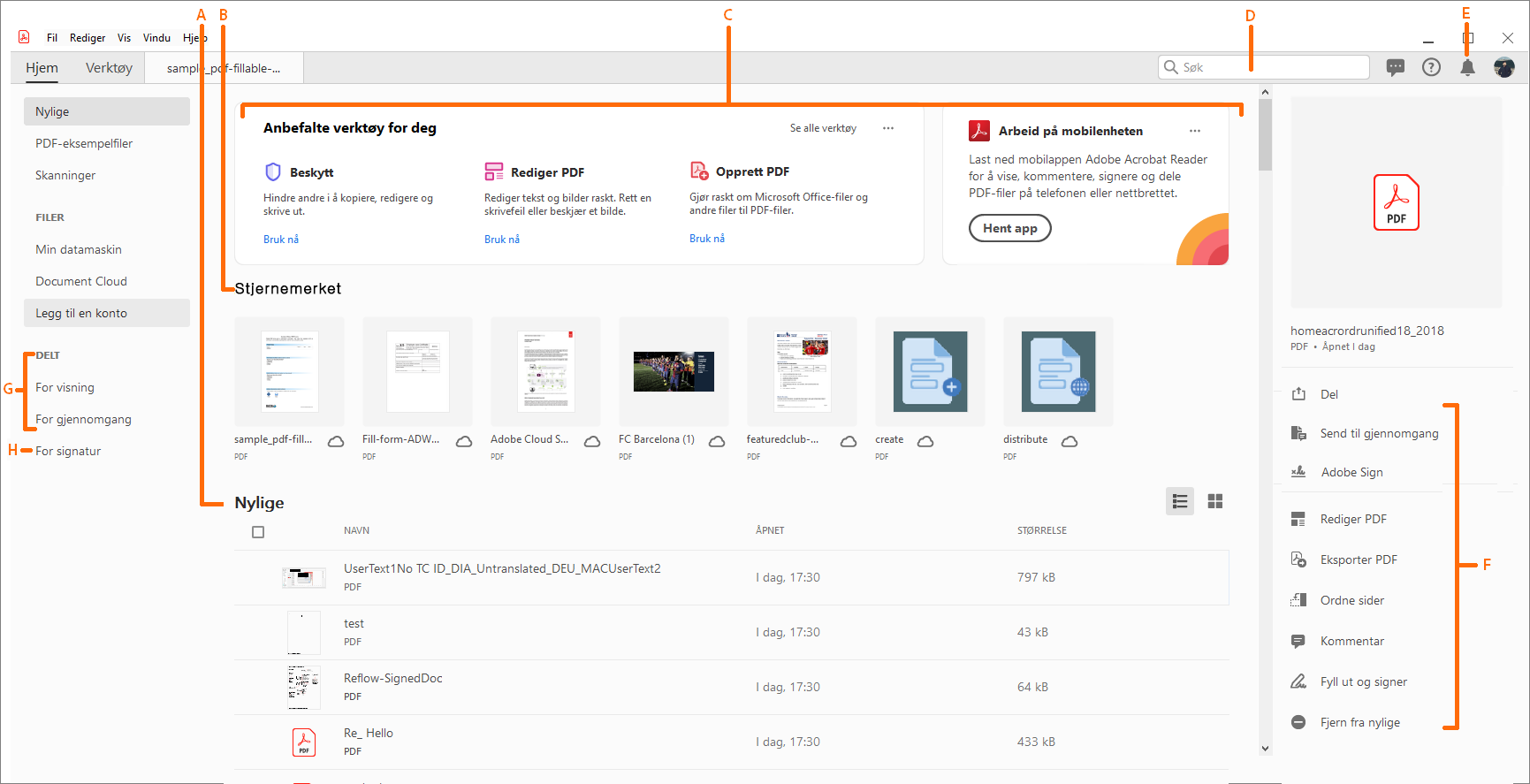Click cloud icon next to create file

click(x=925, y=441)
